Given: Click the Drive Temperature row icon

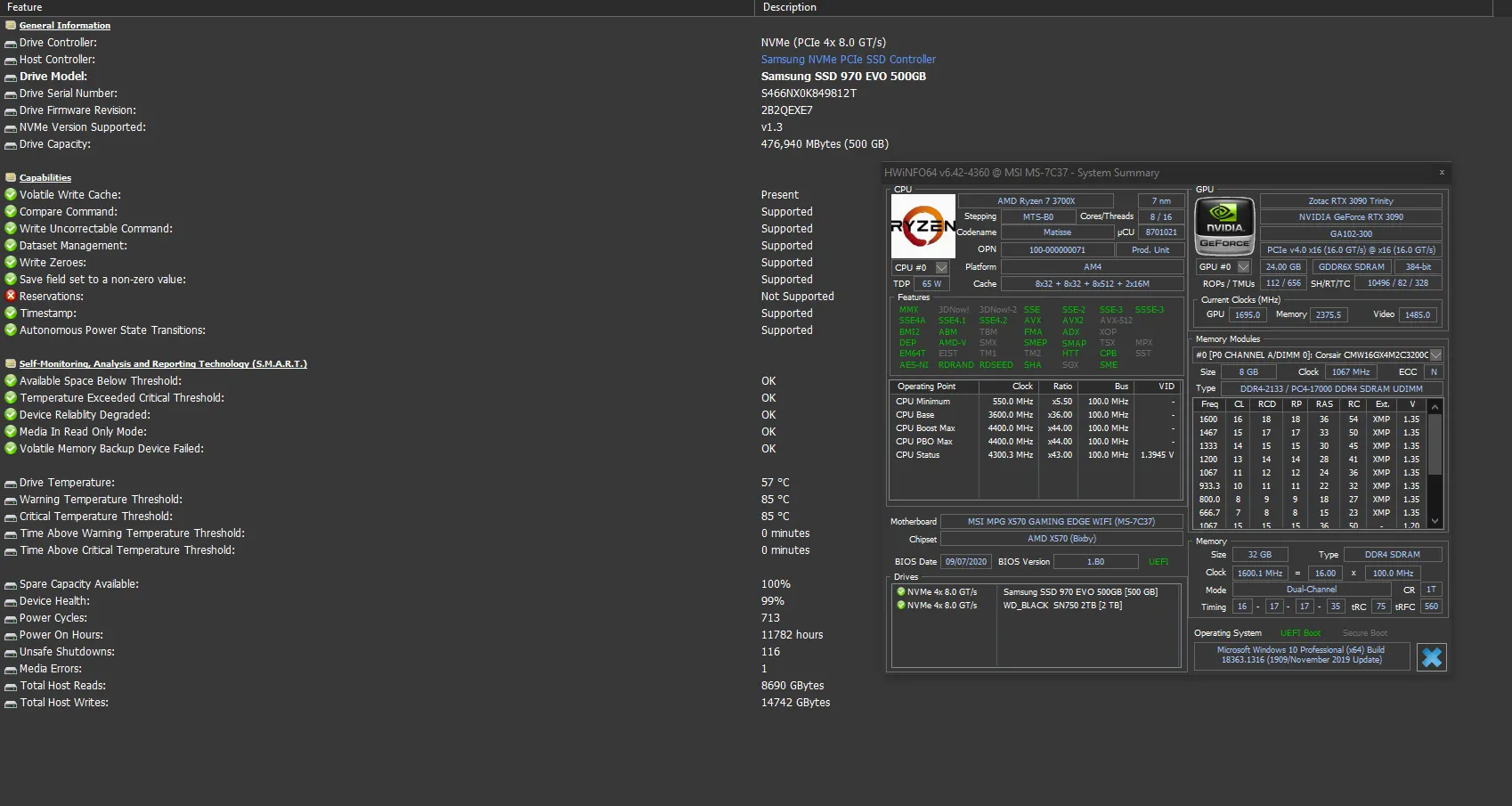Looking at the screenshot, I should [x=11, y=484].
